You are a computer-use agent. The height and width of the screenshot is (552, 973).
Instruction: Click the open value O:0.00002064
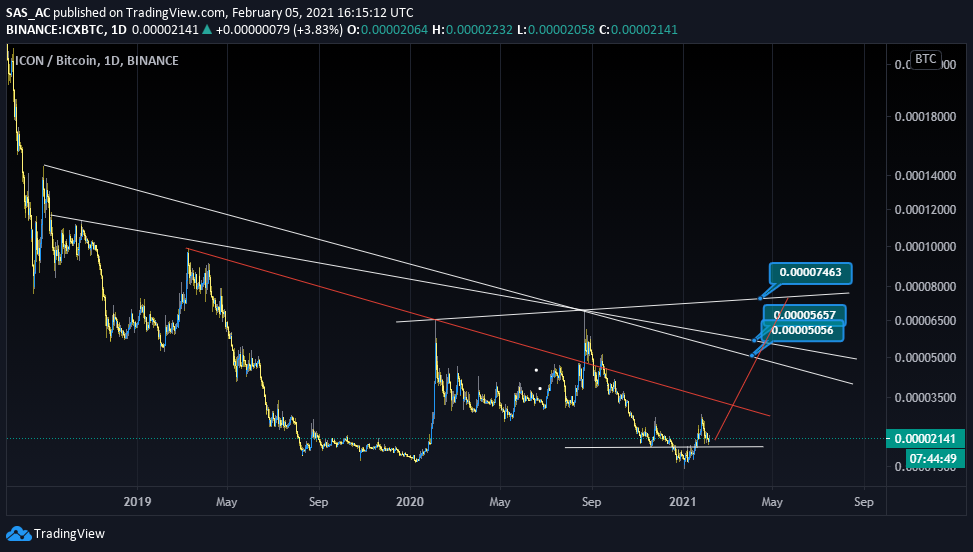click(387, 30)
